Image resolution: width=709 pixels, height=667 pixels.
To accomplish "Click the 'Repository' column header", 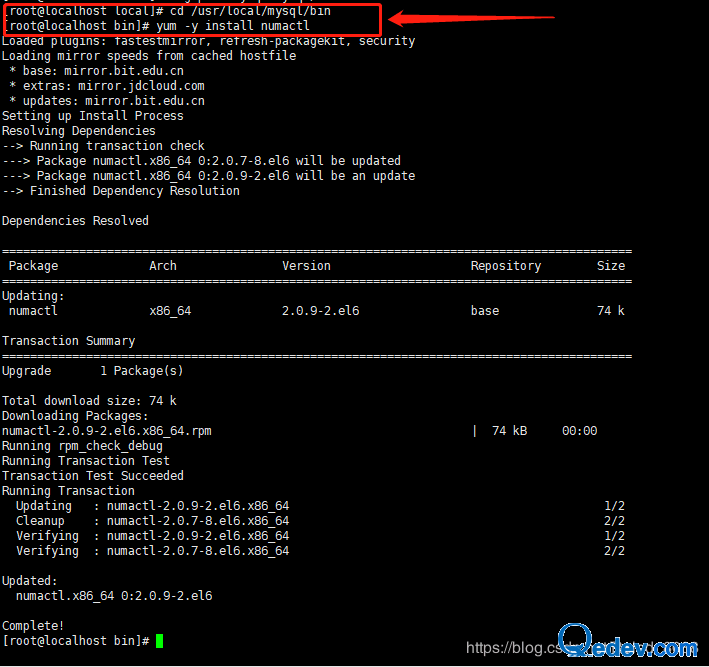I will pyautogui.click(x=506, y=266).
